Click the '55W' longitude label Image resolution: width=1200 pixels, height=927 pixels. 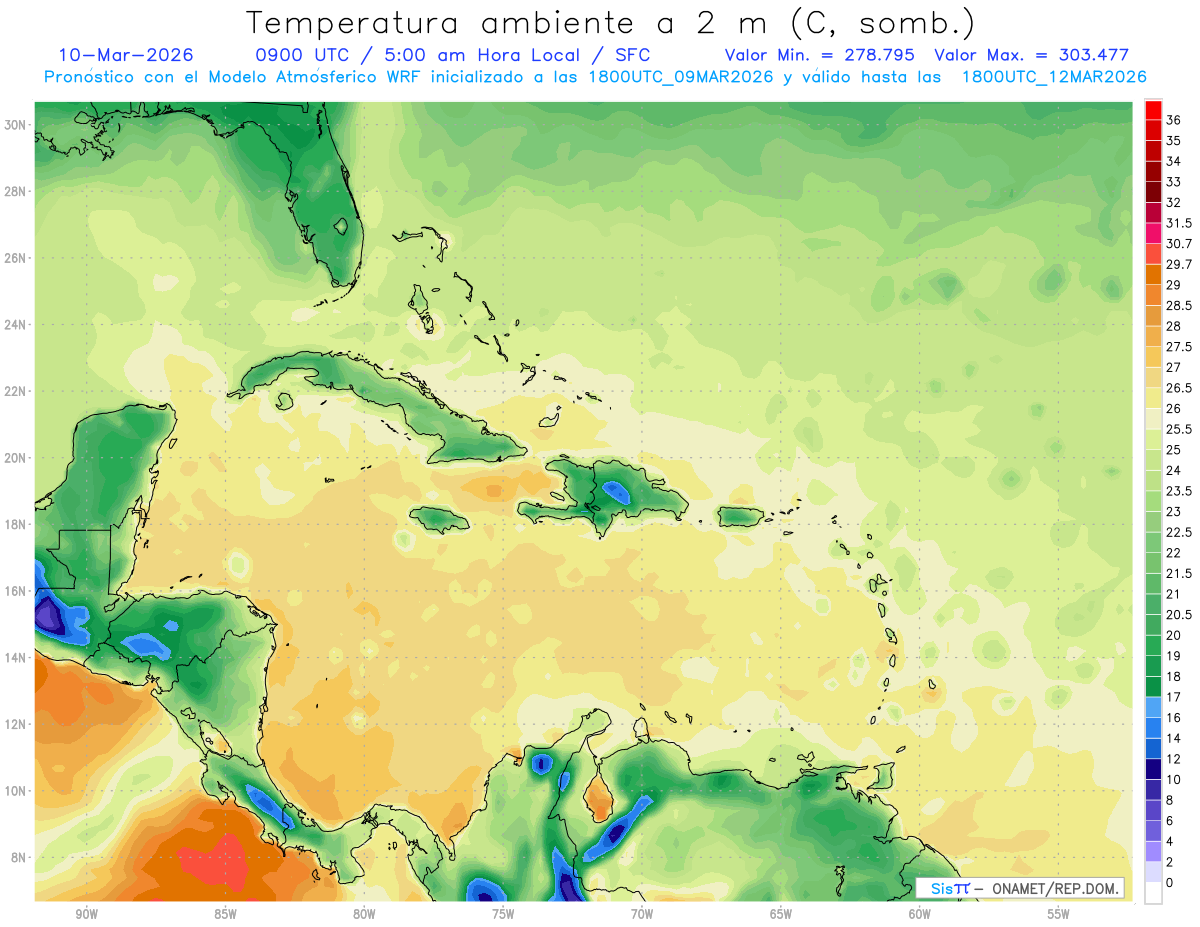(x=1059, y=914)
